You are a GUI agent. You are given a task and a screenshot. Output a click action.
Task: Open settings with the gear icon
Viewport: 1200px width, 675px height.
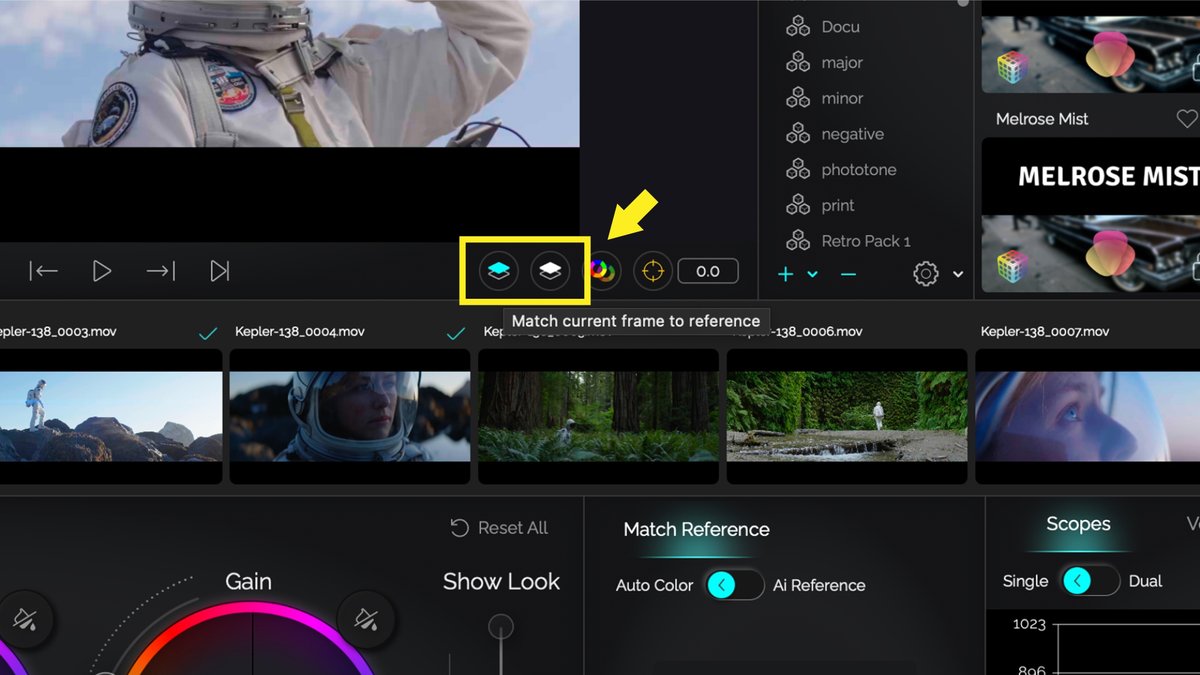[926, 274]
